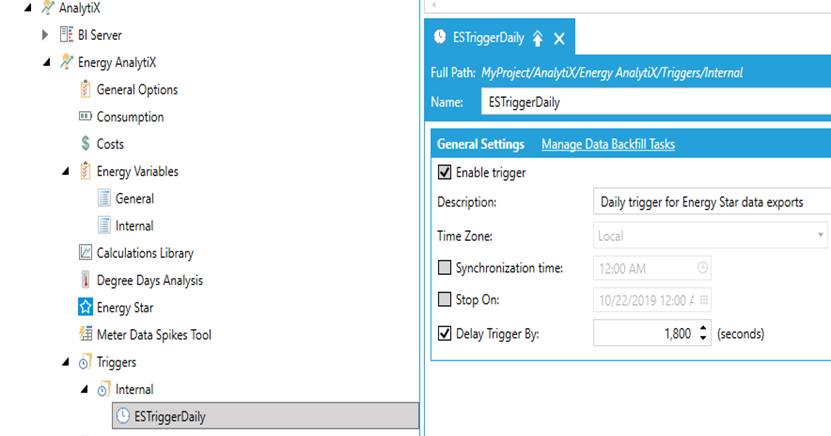Toggle the Stop On checkbox

tap(445, 300)
